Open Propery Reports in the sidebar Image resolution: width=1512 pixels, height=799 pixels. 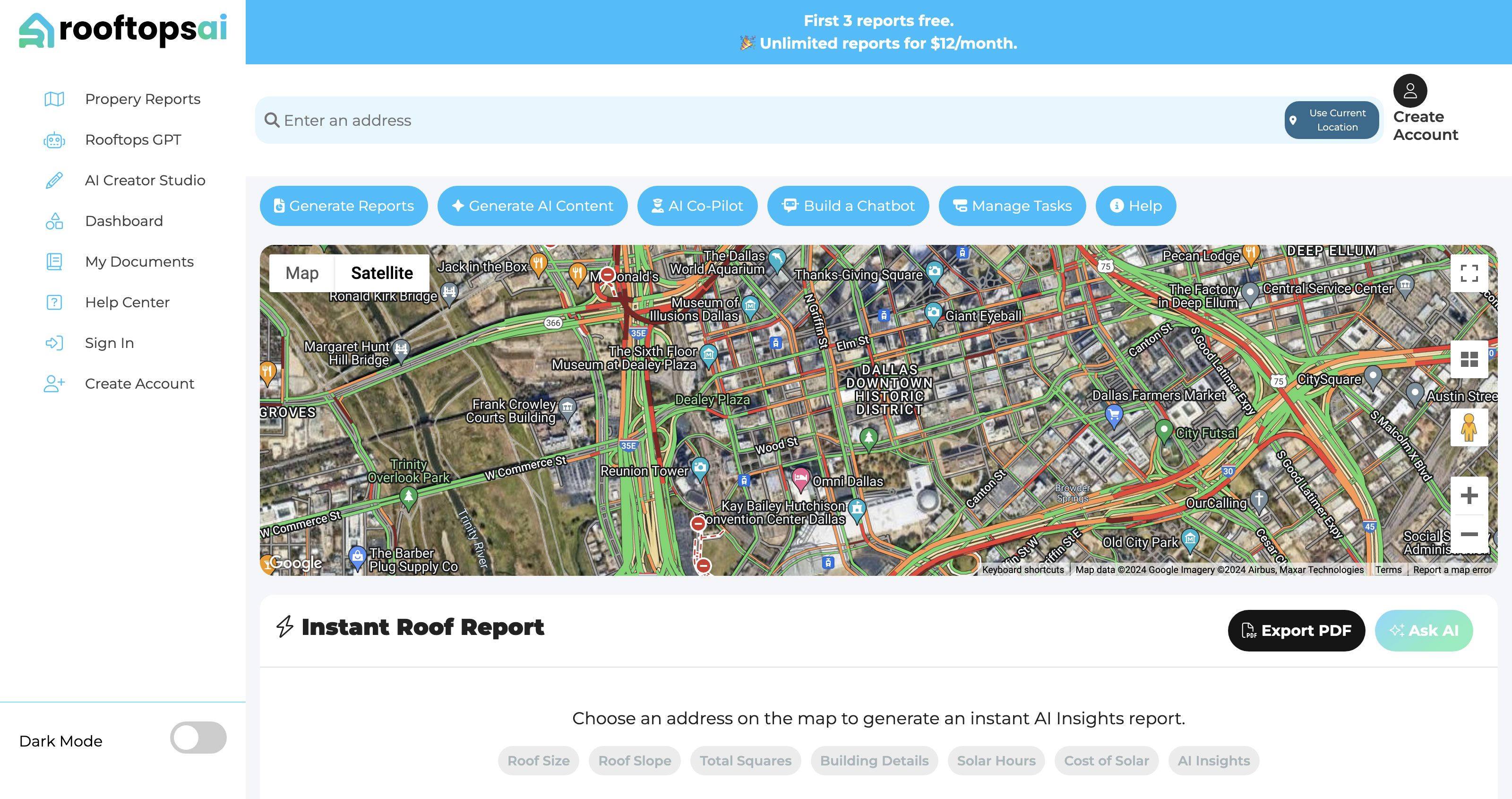(143, 99)
